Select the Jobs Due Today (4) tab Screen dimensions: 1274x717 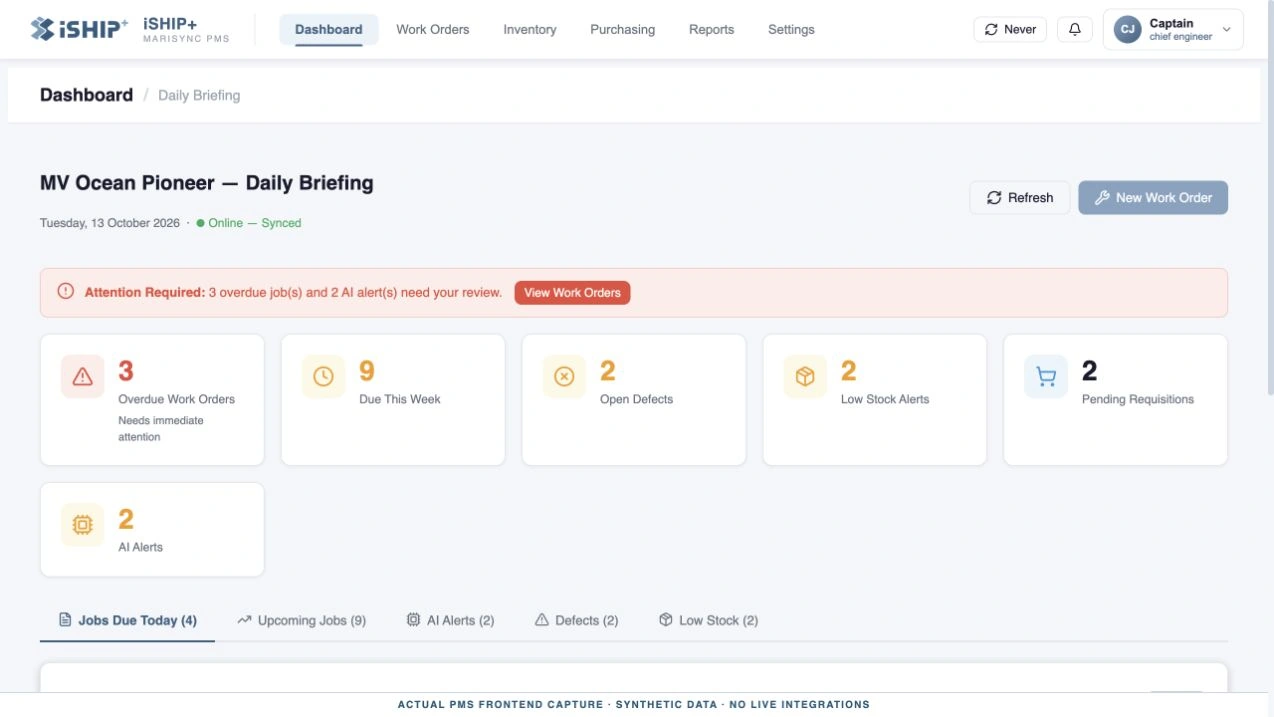(128, 621)
